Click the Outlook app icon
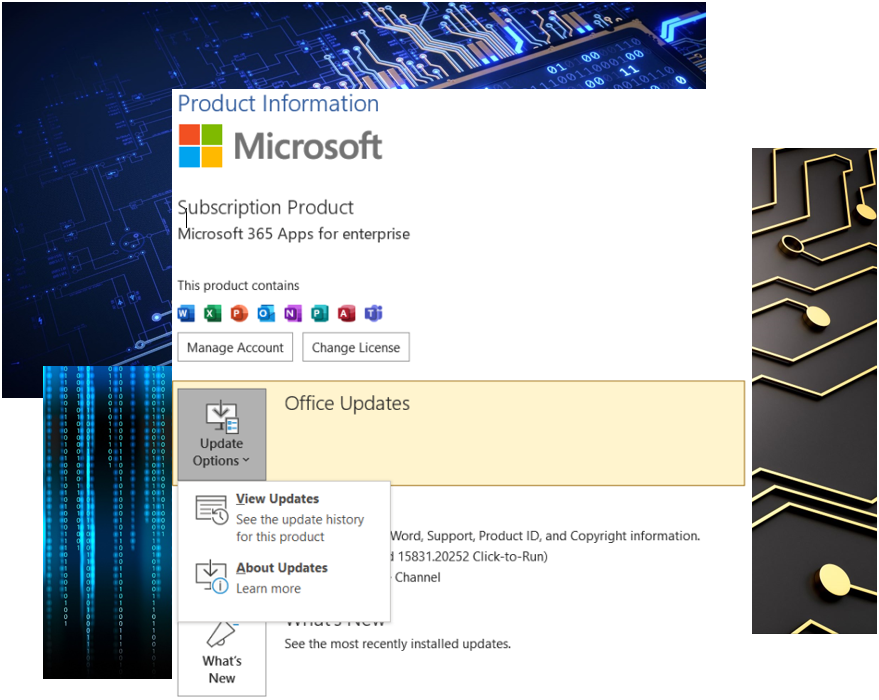 pos(266,313)
